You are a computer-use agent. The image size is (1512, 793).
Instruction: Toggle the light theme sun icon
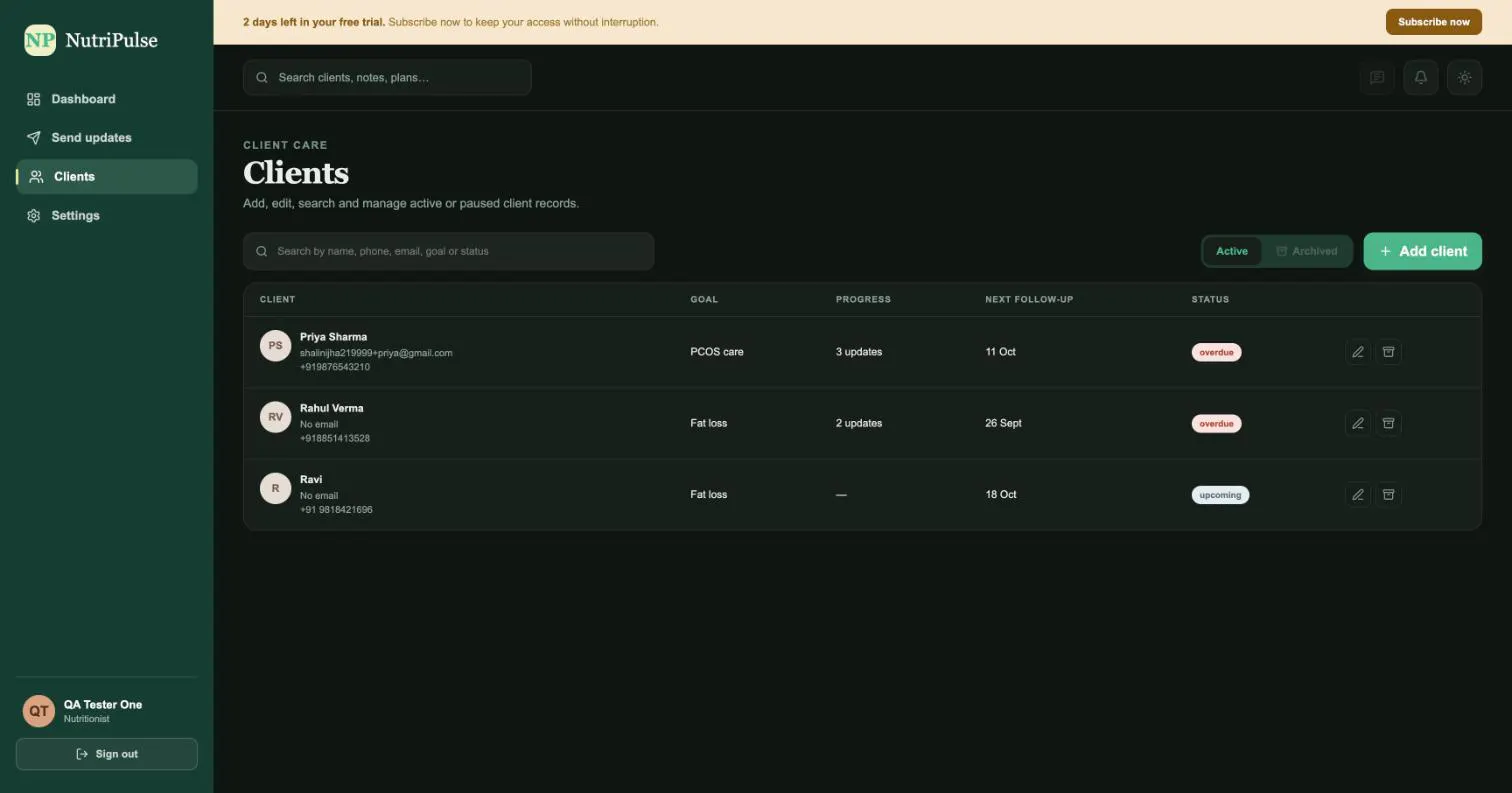click(1465, 77)
